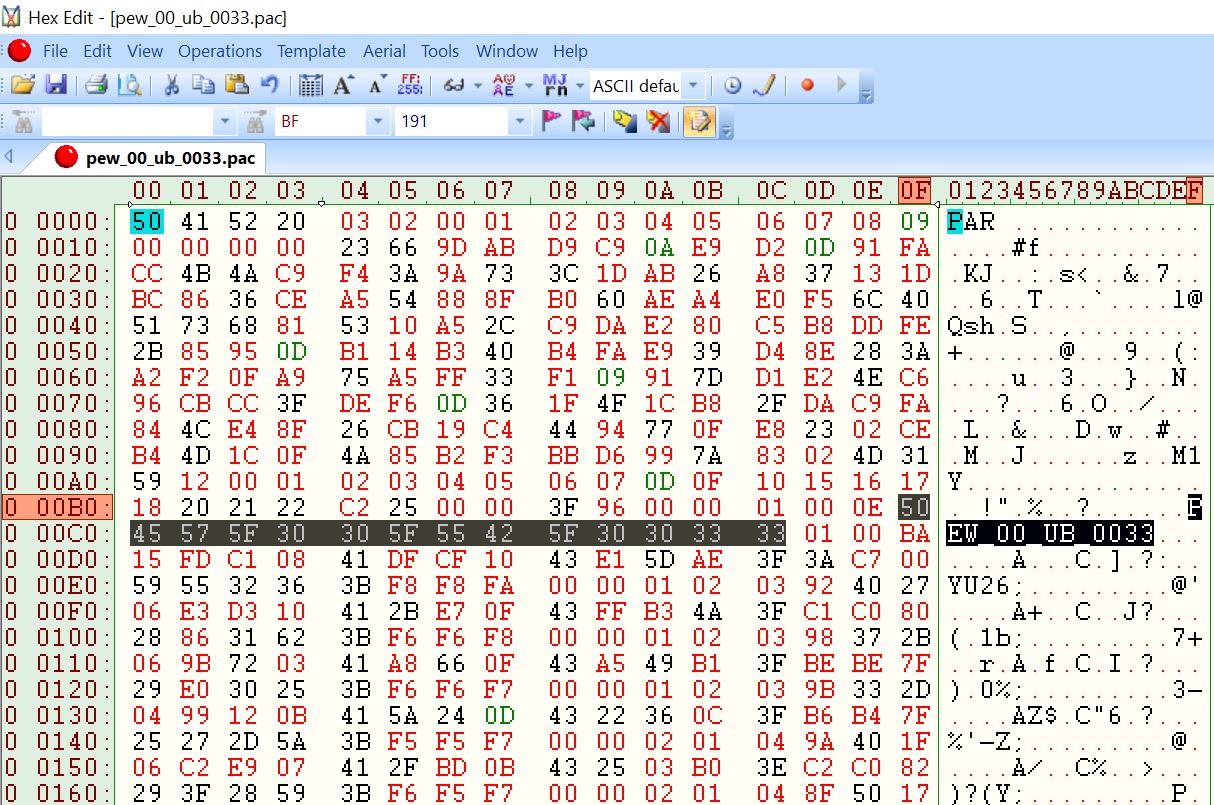Viewport: 1214px width, 805px height.
Task: Save the file with the floppy disk icon
Action: [56, 86]
